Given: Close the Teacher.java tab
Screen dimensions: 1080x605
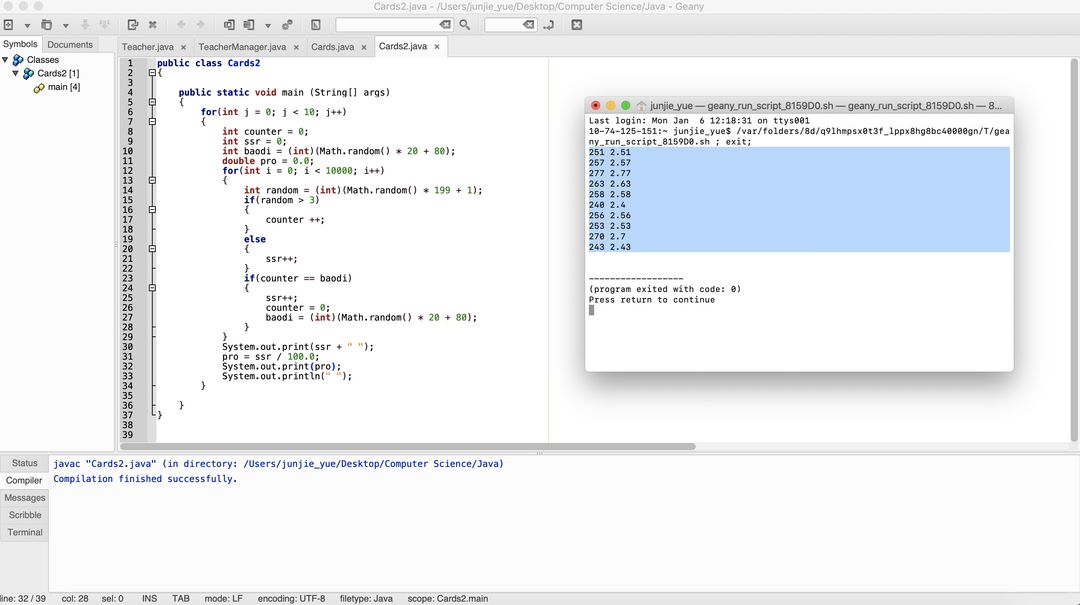Looking at the screenshot, I should point(183,48).
